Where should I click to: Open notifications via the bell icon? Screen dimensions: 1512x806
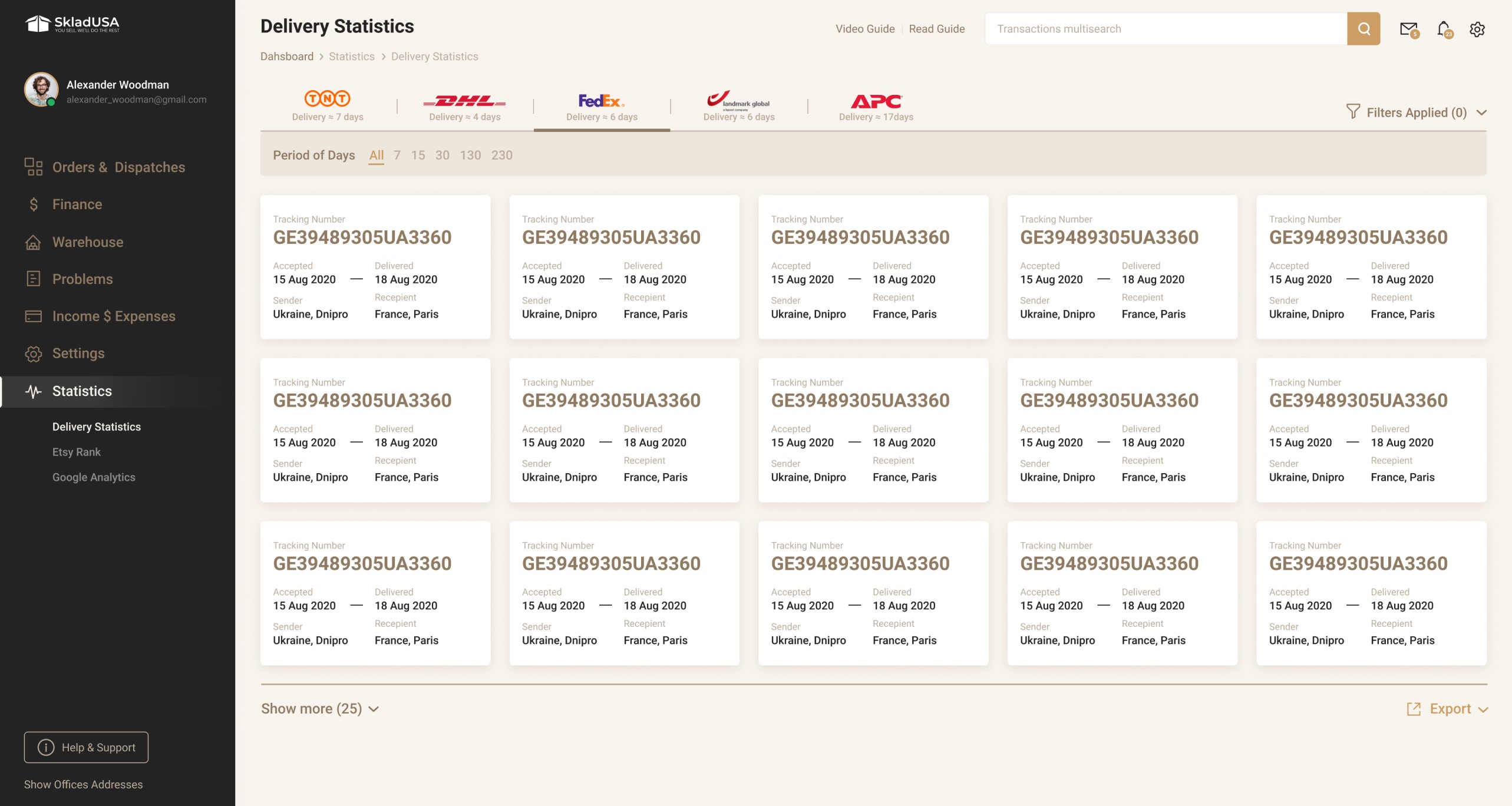pos(1443,28)
